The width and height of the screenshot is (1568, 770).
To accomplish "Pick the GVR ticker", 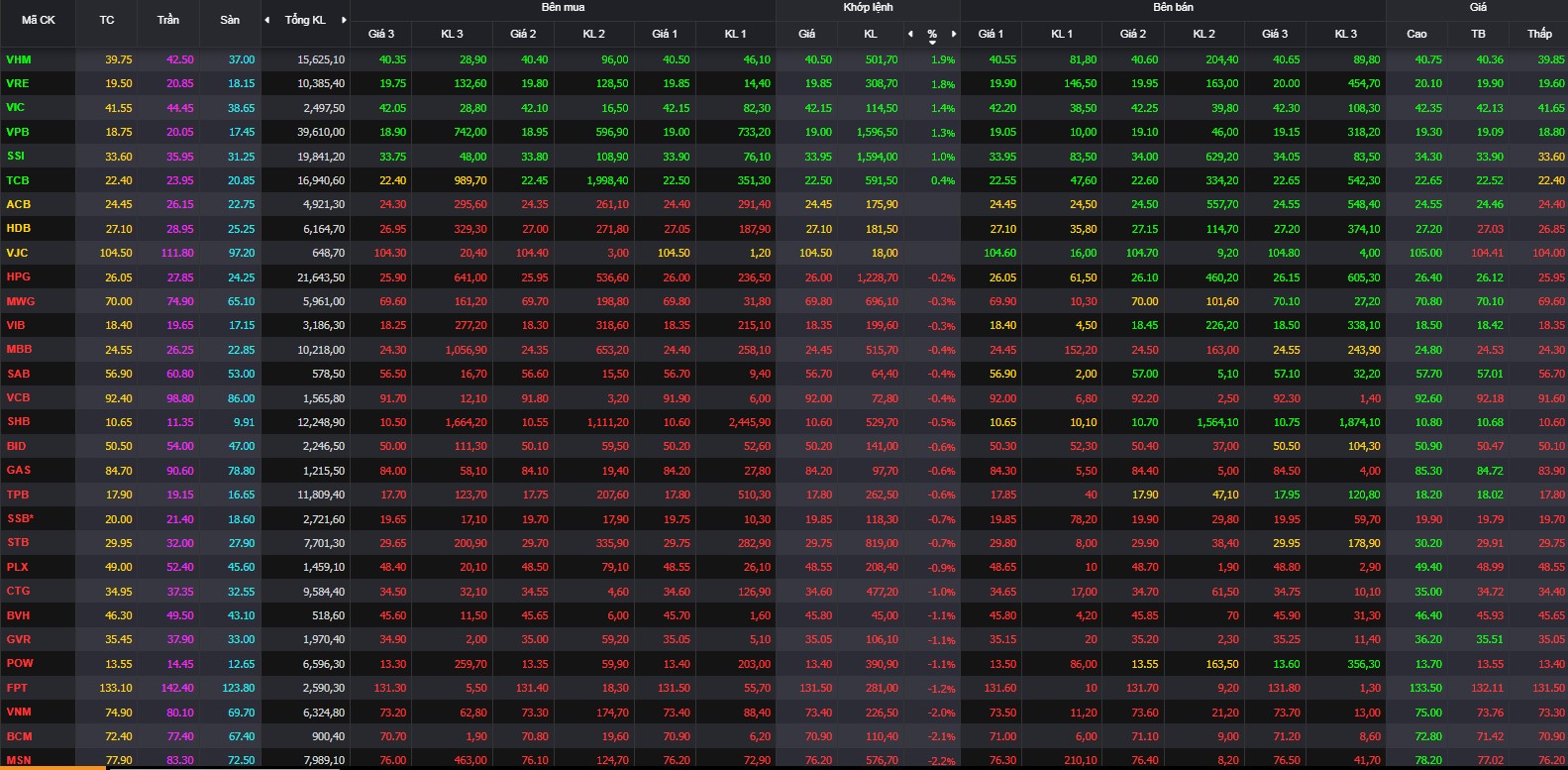I will 19,639.
